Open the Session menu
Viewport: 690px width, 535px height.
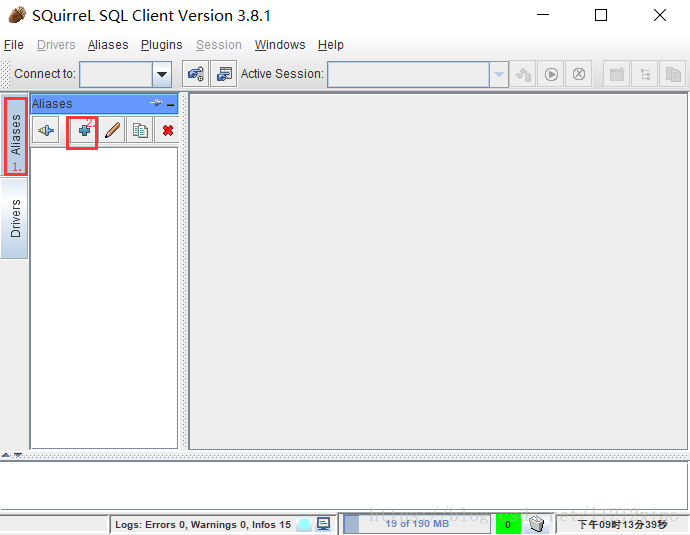tap(219, 45)
